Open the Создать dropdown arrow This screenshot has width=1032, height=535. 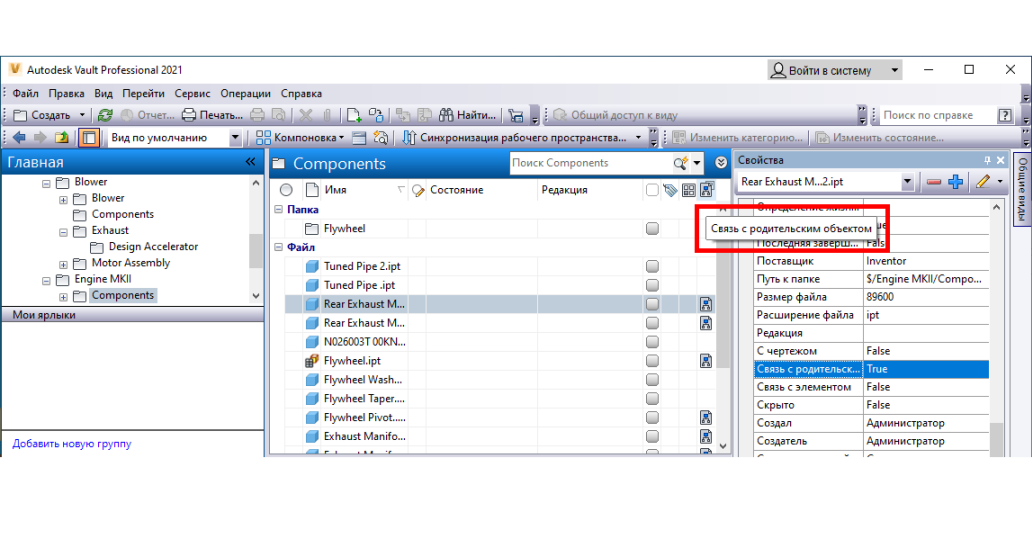(82, 115)
